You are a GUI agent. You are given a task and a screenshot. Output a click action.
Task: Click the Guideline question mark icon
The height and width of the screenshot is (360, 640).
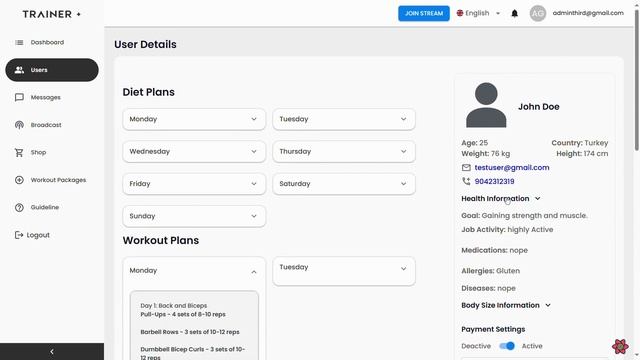coord(19,207)
